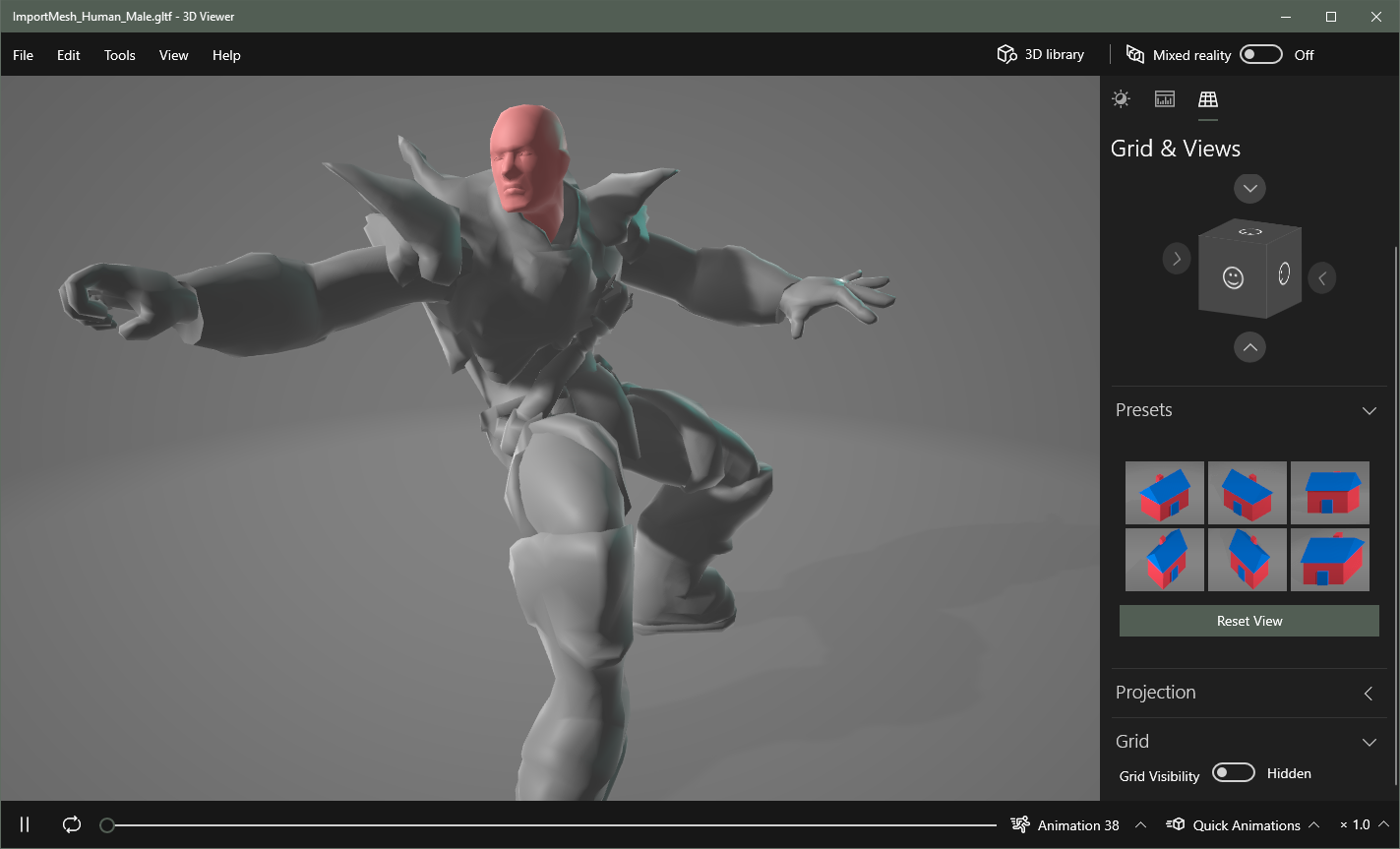
Task: Pause the animation playback
Action: pos(26,824)
